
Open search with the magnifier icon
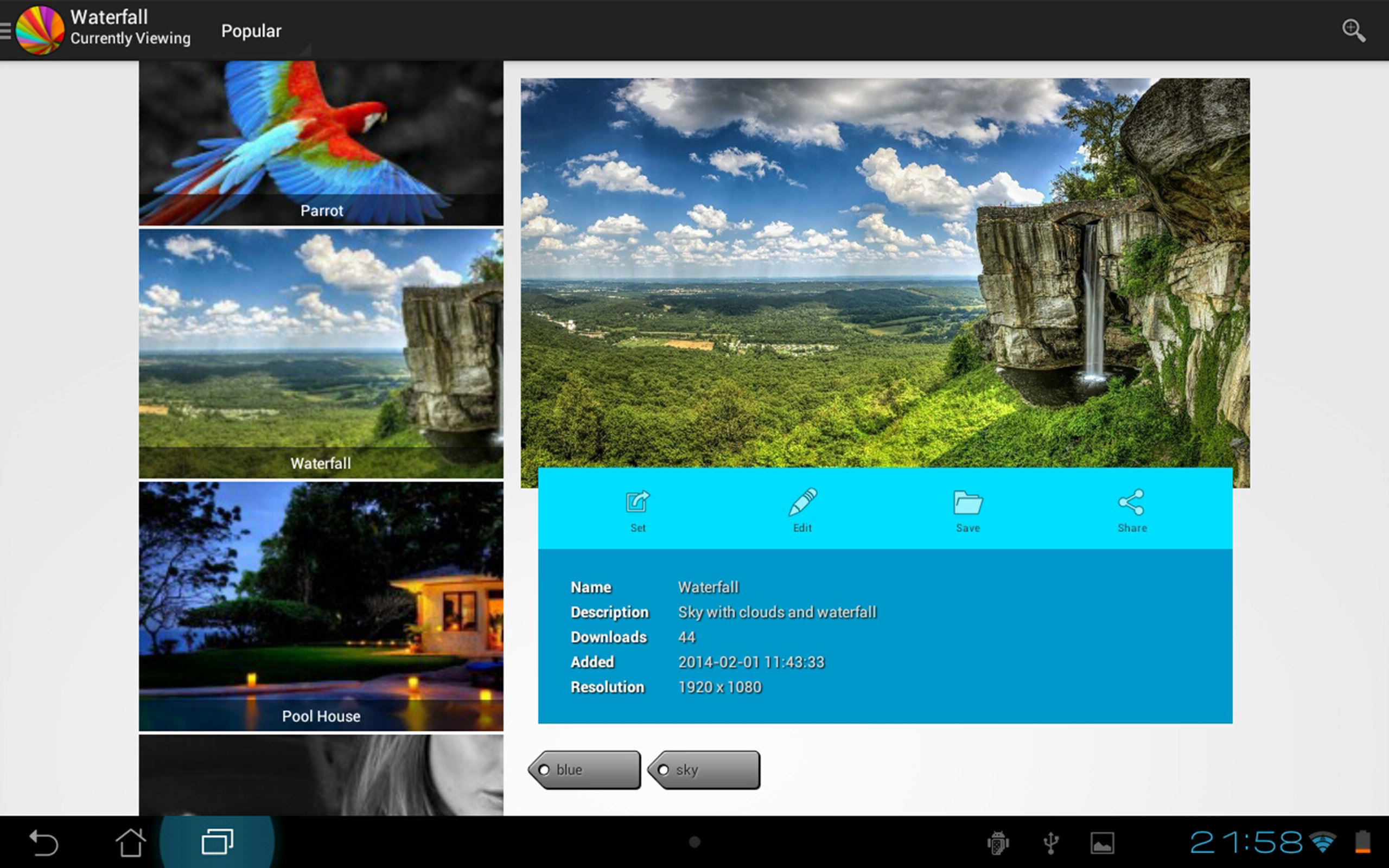pos(1353,30)
